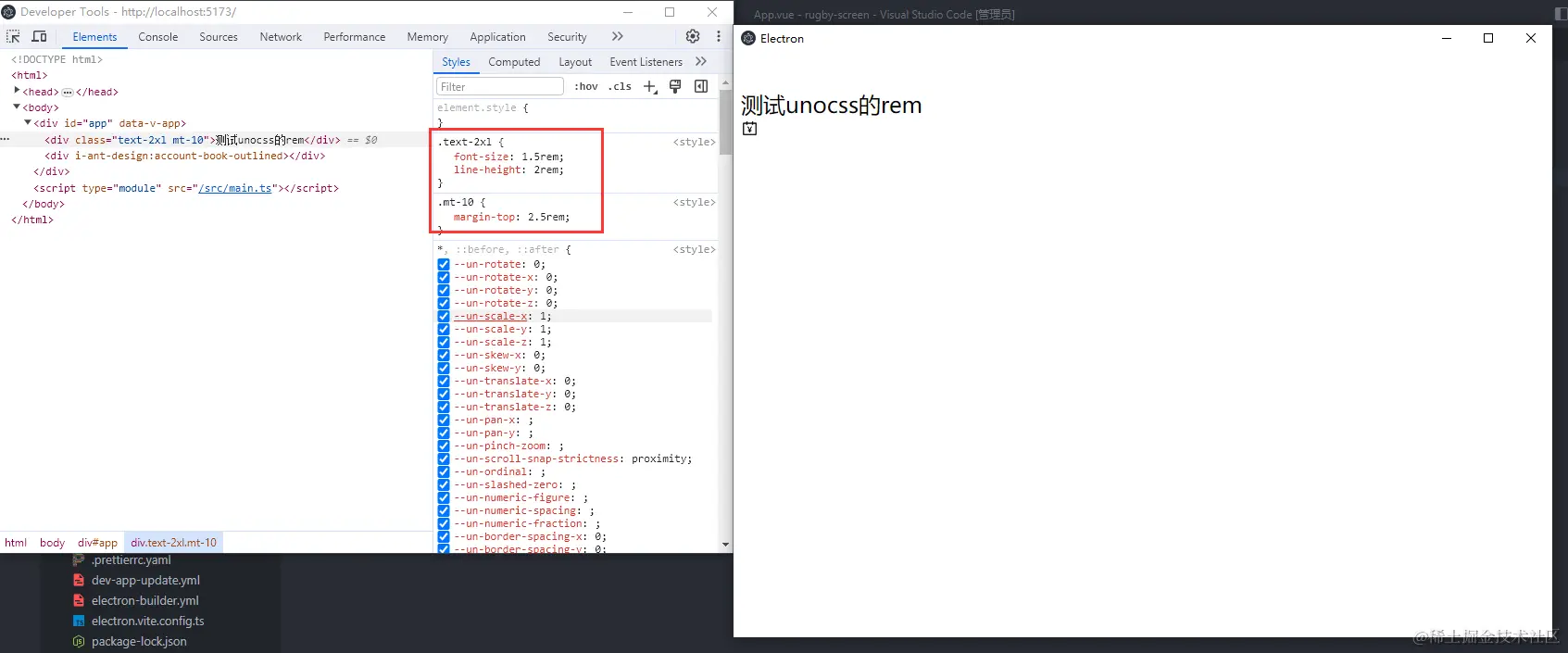The image size is (1568, 653).
Task: Click the style source link for .text-2xl
Action: click(x=695, y=142)
